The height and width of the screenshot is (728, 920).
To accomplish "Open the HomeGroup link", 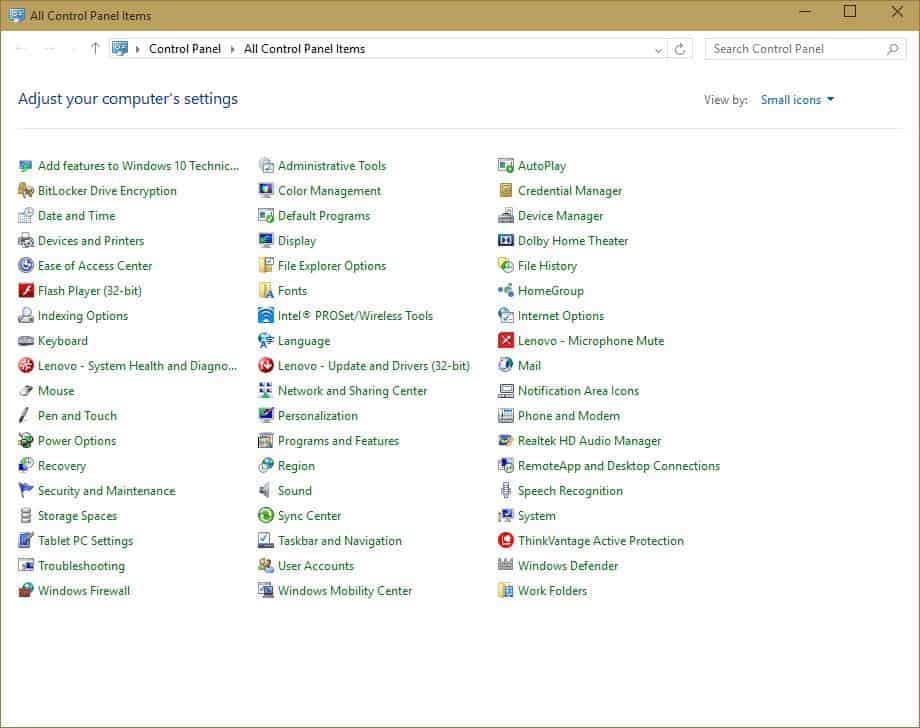I will (x=551, y=291).
